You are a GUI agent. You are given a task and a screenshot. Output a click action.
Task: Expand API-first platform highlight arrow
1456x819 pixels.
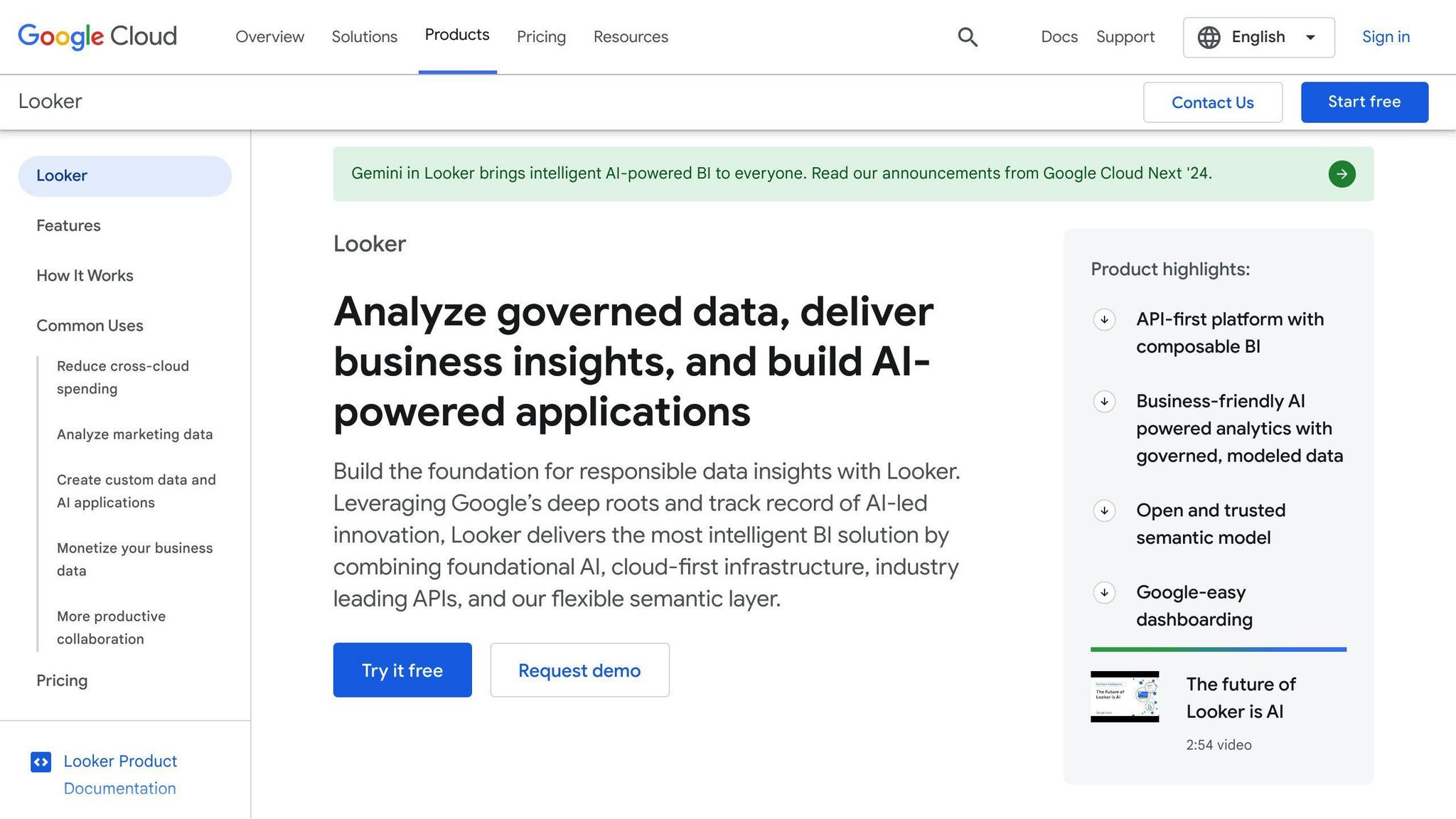1104,319
